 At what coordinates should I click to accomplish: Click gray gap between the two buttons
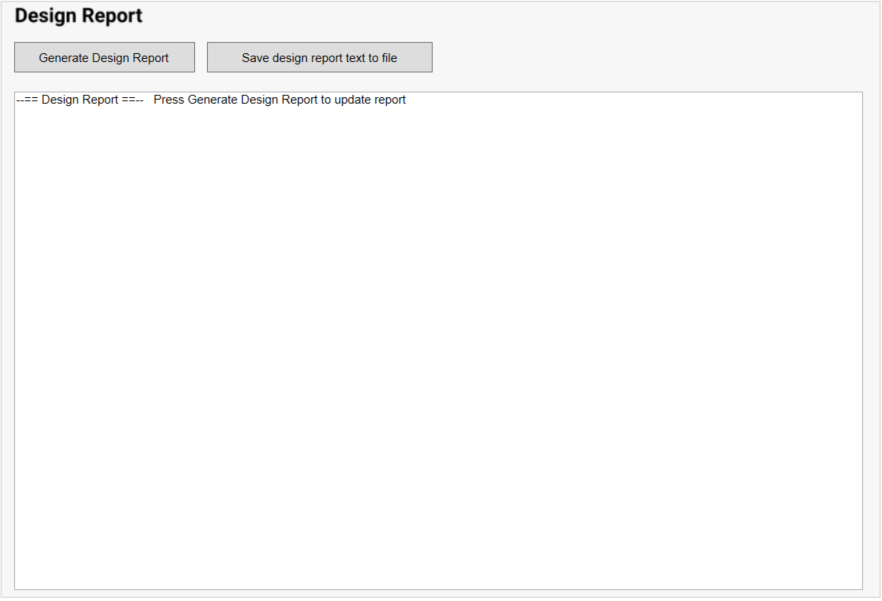point(201,58)
